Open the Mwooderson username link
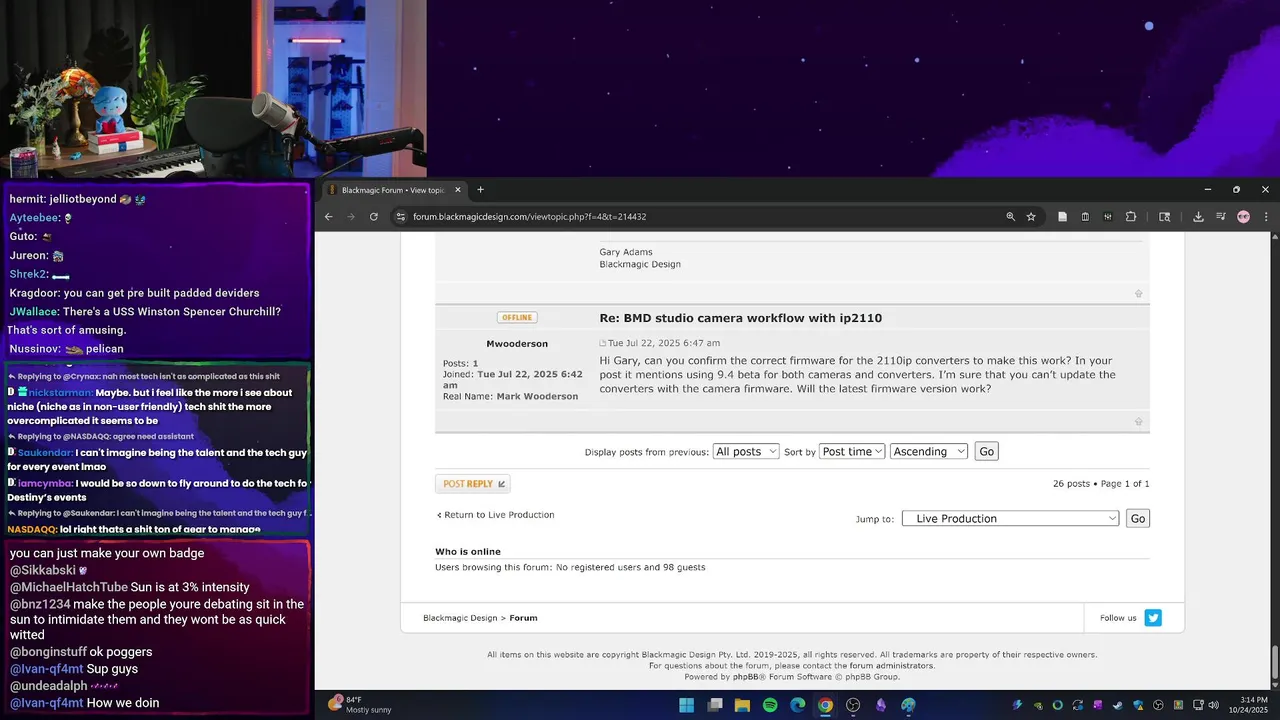 tap(517, 344)
